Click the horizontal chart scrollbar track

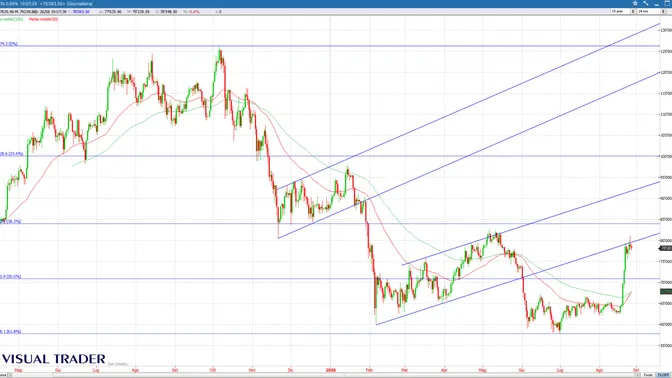click(324, 375)
